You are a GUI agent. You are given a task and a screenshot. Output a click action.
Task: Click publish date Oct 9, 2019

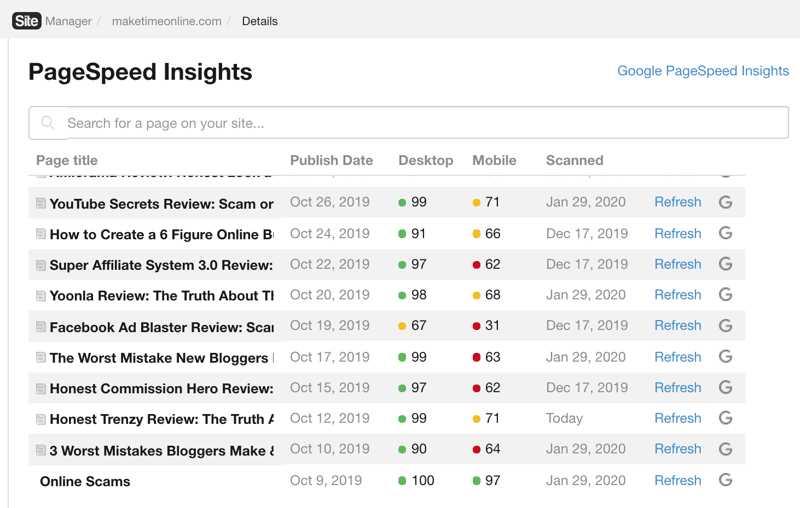(326, 480)
